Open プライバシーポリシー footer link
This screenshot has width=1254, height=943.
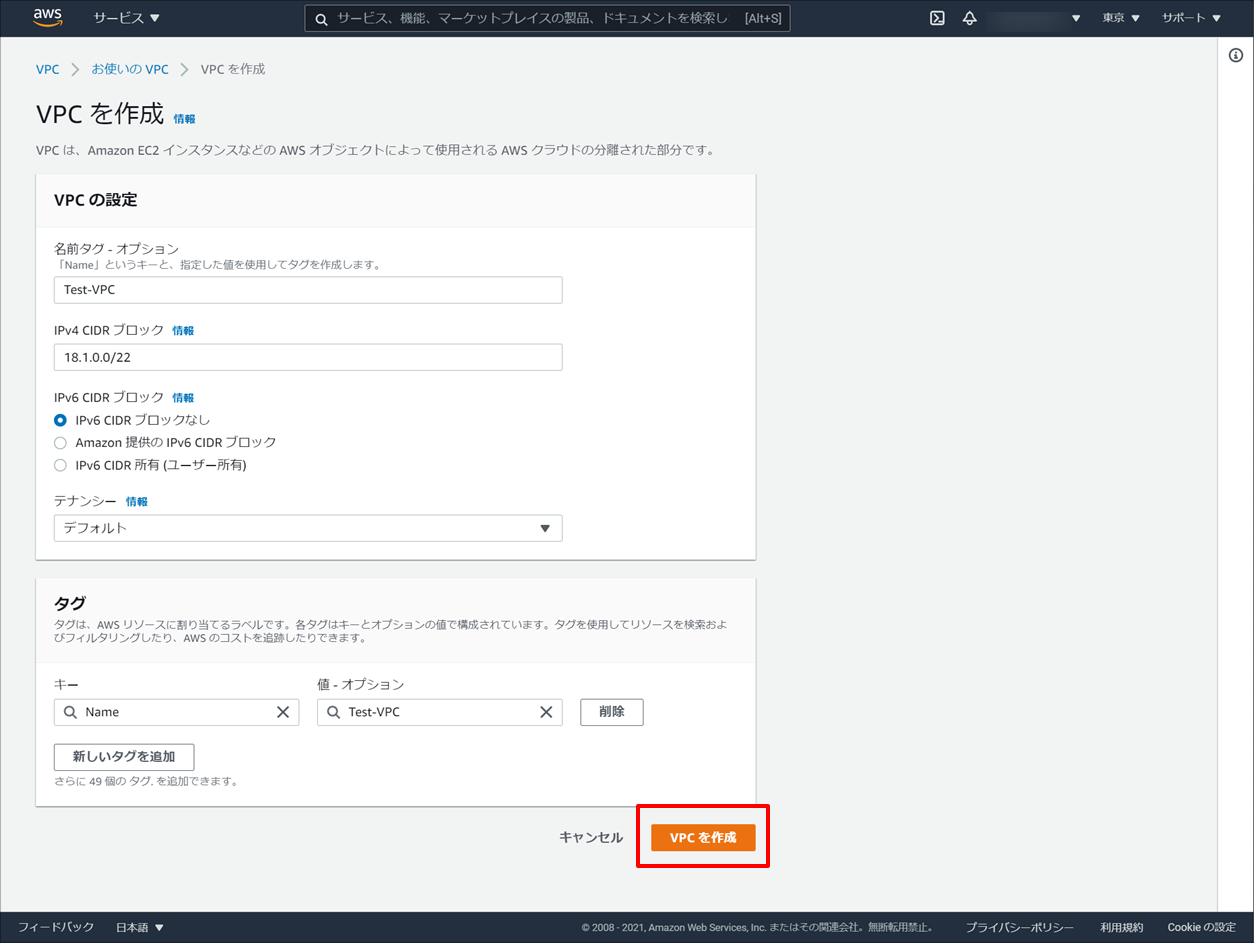point(1019,927)
